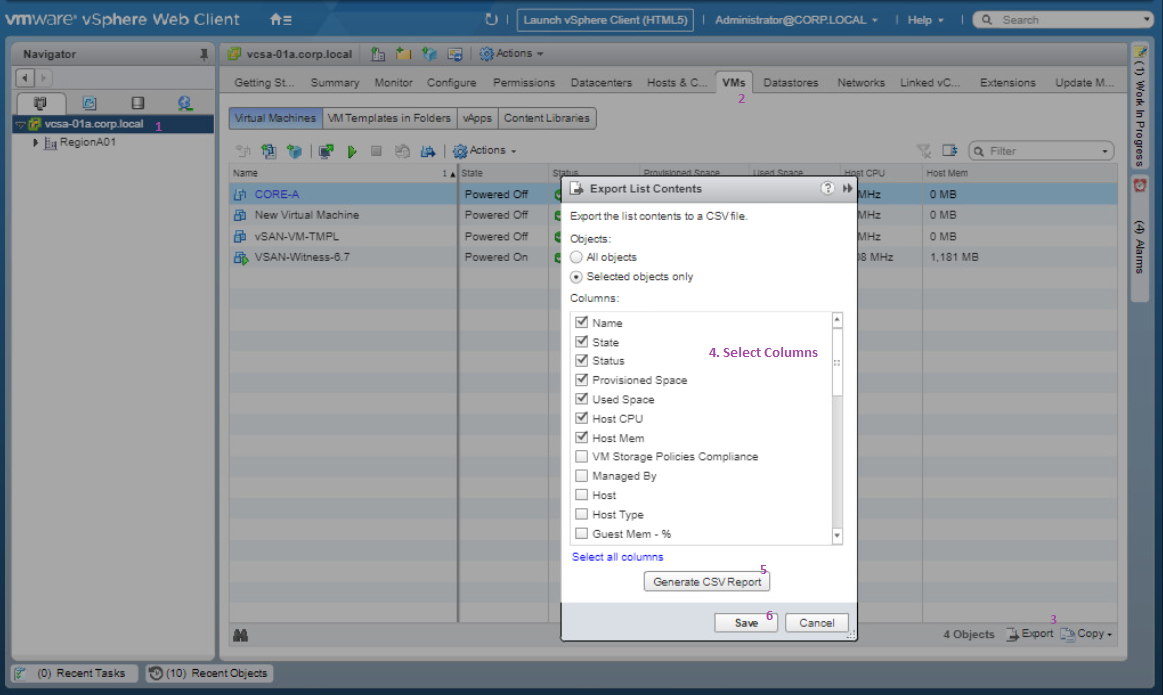The image size is (1163, 695).
Task: Open the Actions dropdown menu
Action: pos(484,151)
